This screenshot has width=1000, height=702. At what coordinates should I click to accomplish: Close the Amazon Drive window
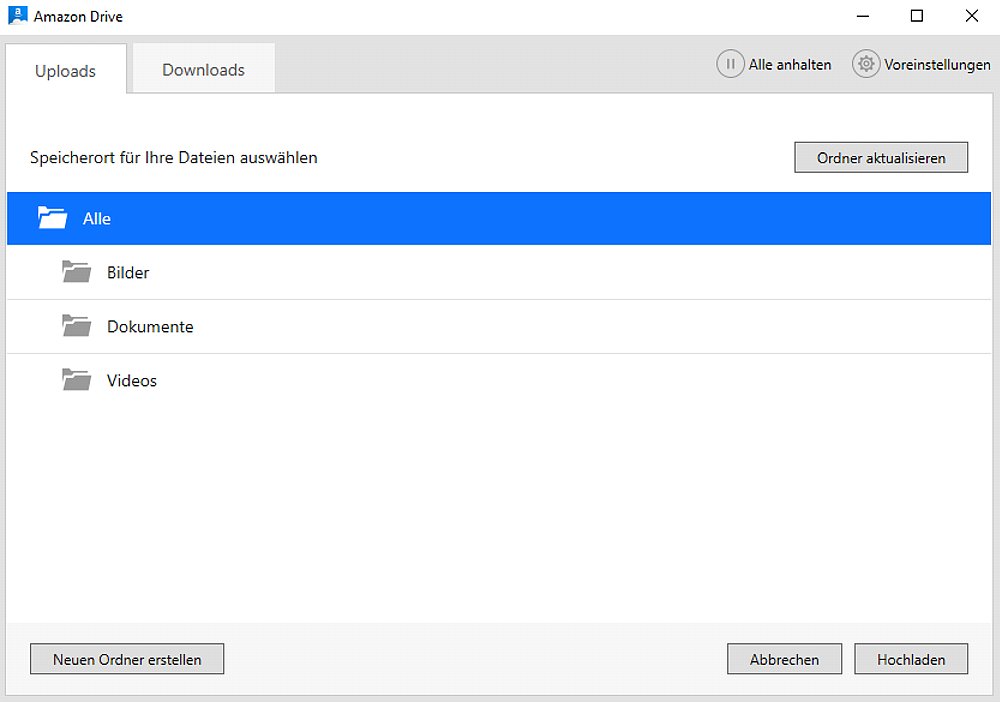click(971, 16)
